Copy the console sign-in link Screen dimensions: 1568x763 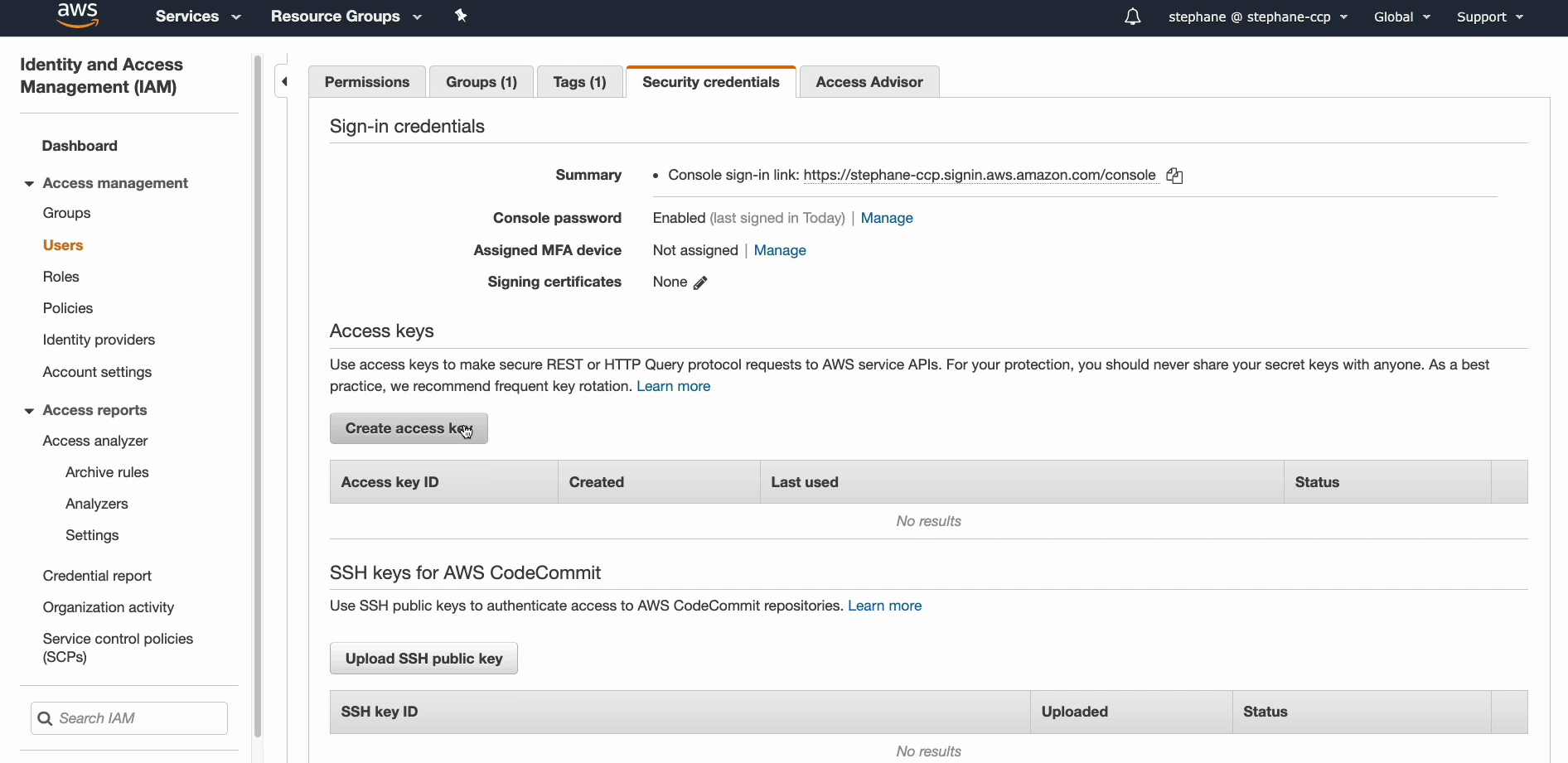coord(1174,176)
